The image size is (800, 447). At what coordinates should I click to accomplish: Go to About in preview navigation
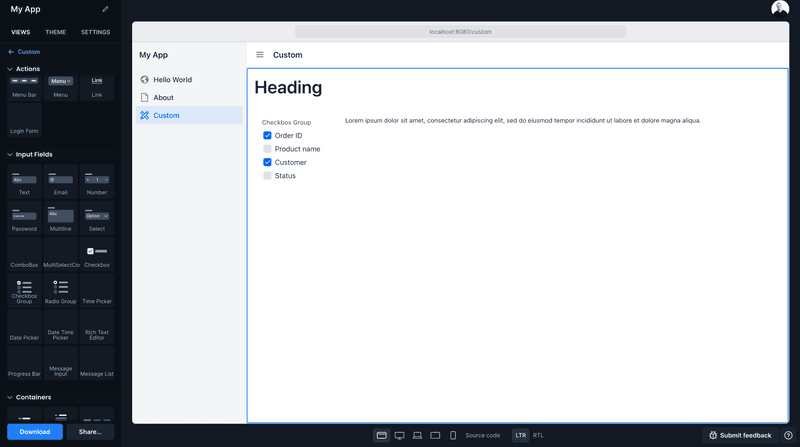(189, 97)
